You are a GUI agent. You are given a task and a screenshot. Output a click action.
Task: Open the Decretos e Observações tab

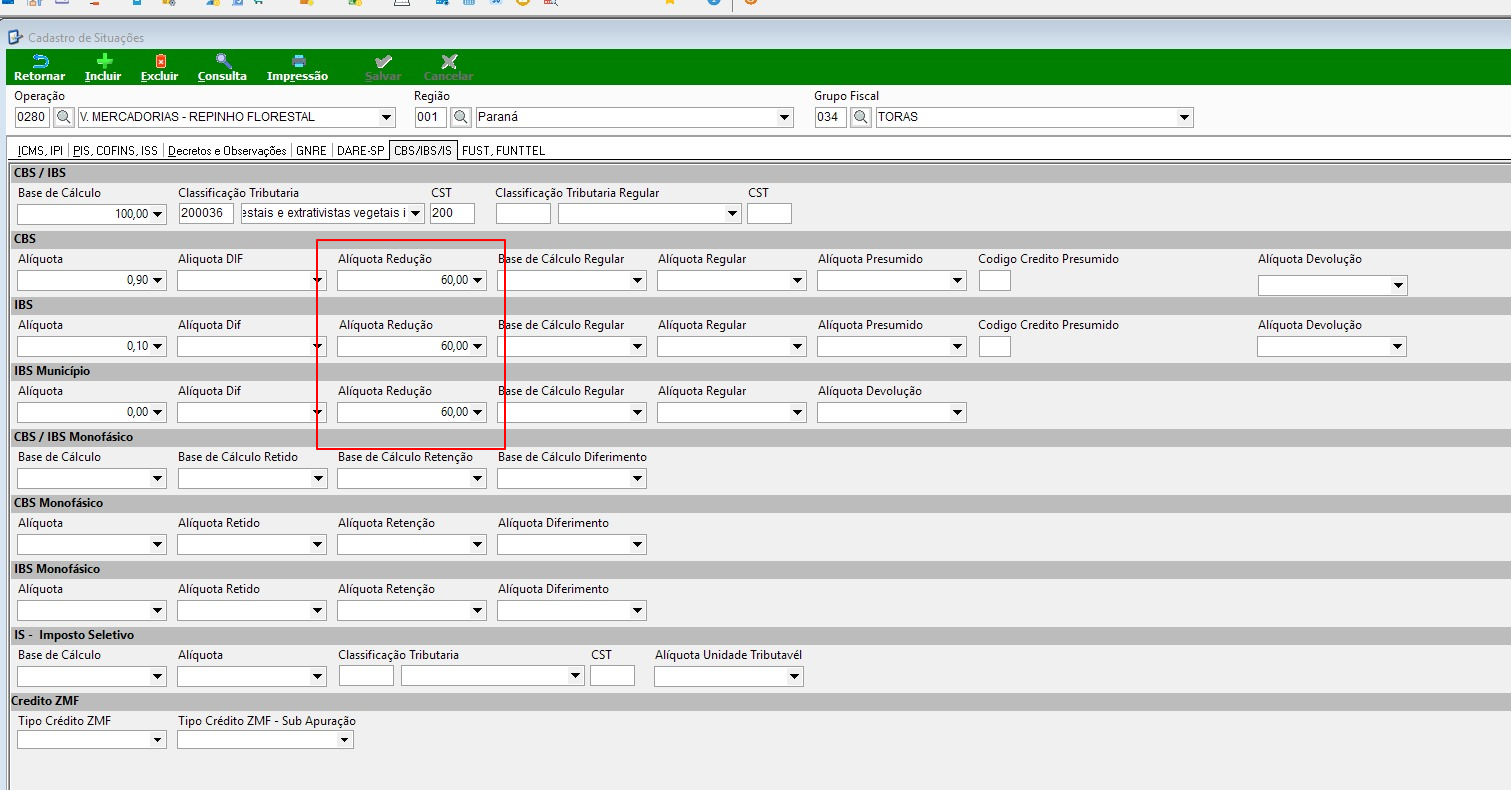click(x=227, y=151)
